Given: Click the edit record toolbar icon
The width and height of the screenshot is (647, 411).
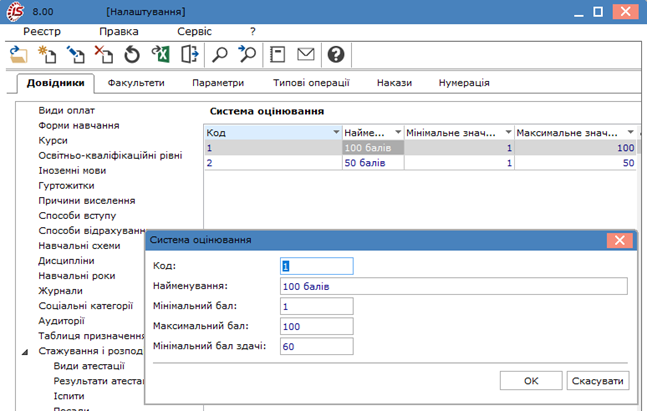Looking at the screenshot, I should (76, 54).
